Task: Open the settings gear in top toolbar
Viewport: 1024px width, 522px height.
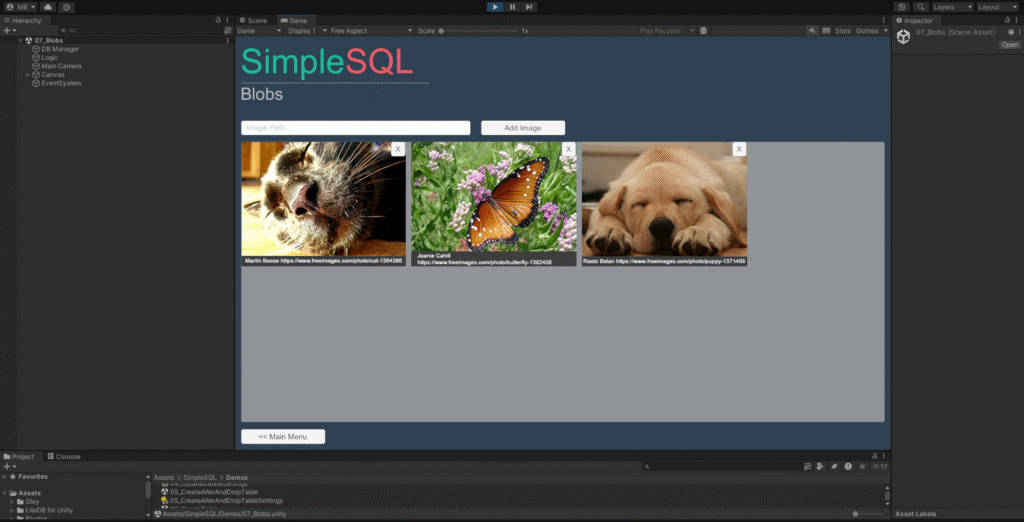Action: [67, 7]
